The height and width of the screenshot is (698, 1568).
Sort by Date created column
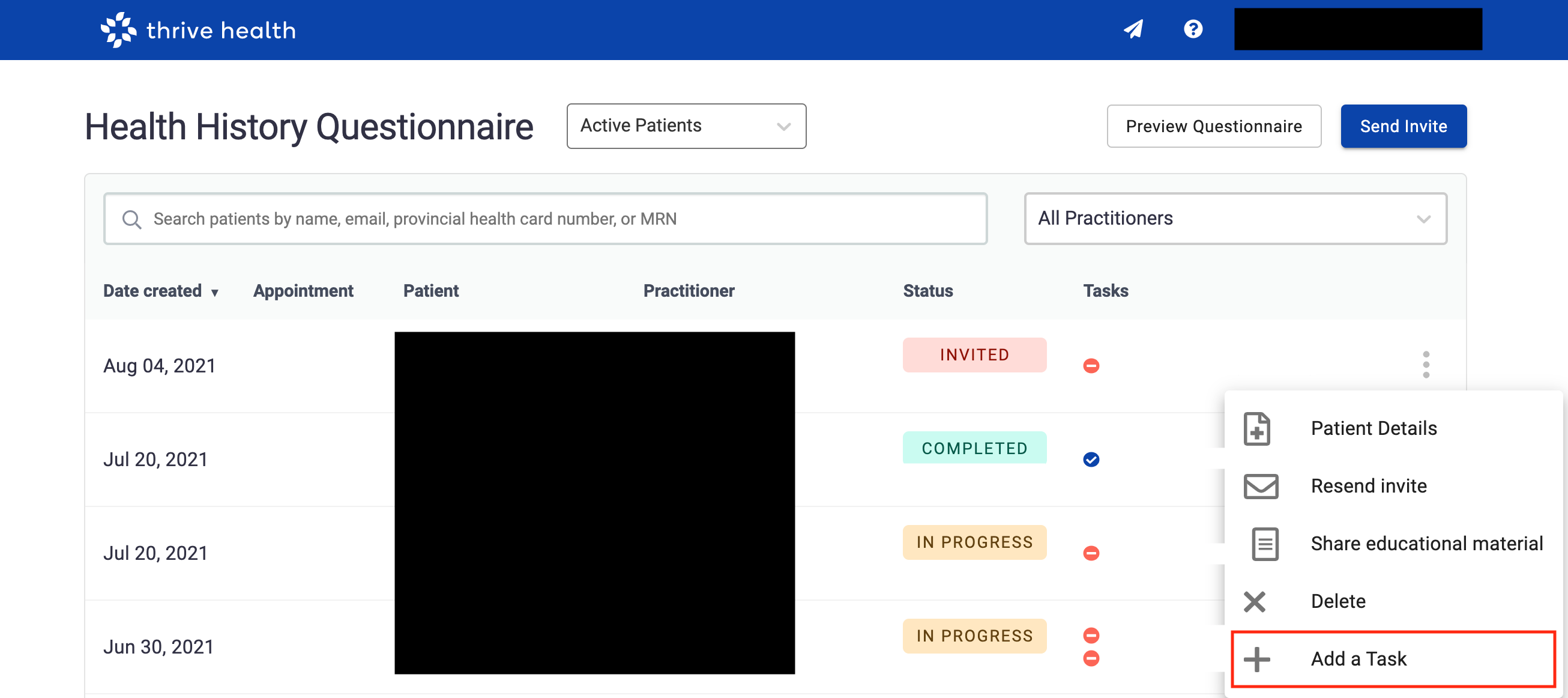161,291
